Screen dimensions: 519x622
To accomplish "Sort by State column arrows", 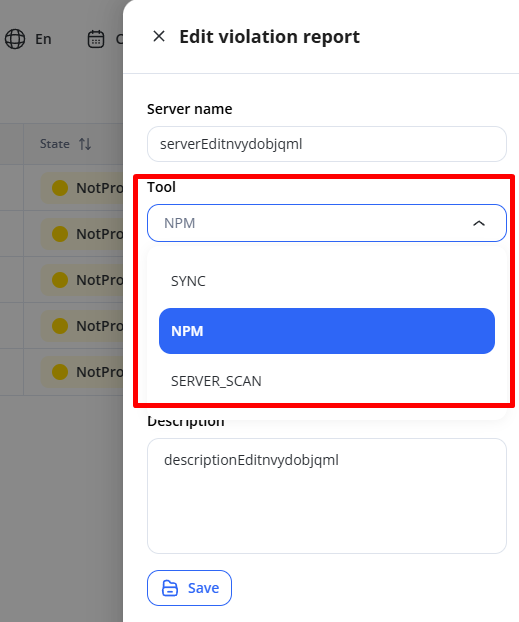I will click(x=85, y=144).
